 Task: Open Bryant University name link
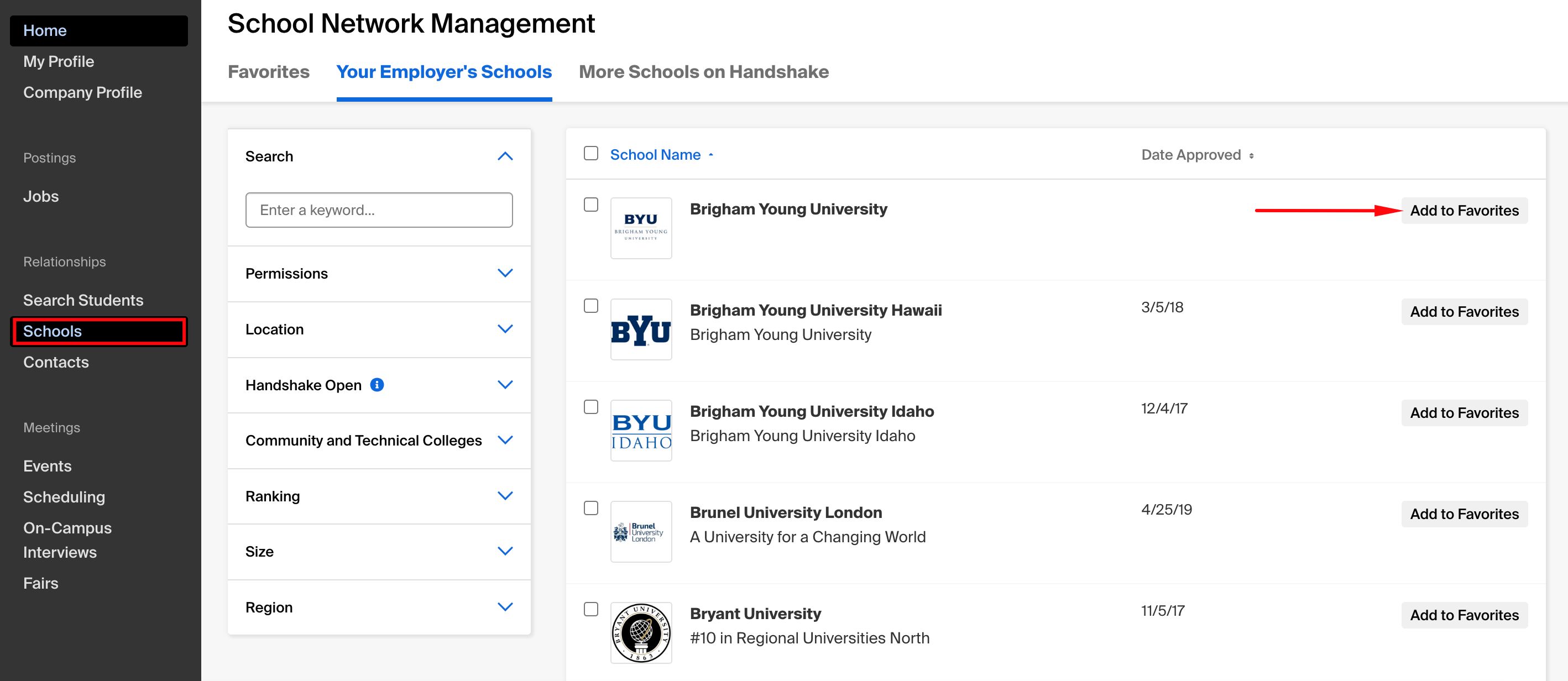tap(755, 614)
